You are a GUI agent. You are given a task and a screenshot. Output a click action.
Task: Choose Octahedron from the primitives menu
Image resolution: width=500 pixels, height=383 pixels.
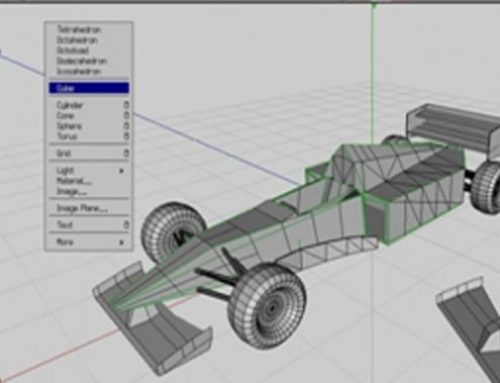(x=89, y=40)
